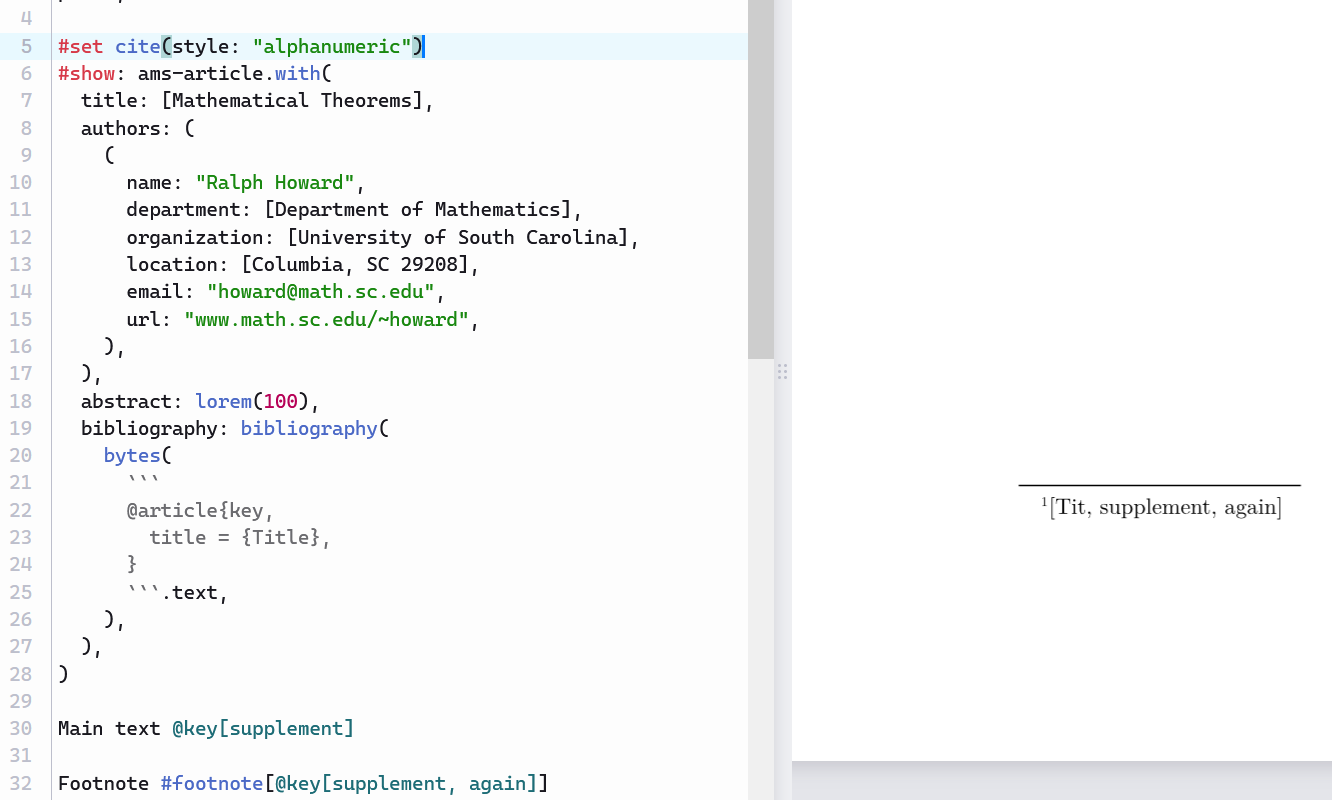Click the @key[supplement] reference in main text
The image size is (1332, 800).
click(x=263, y=728)
